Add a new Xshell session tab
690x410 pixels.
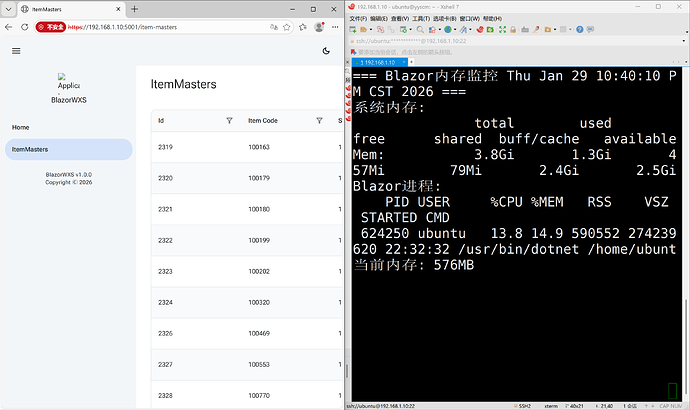[410, 60]
